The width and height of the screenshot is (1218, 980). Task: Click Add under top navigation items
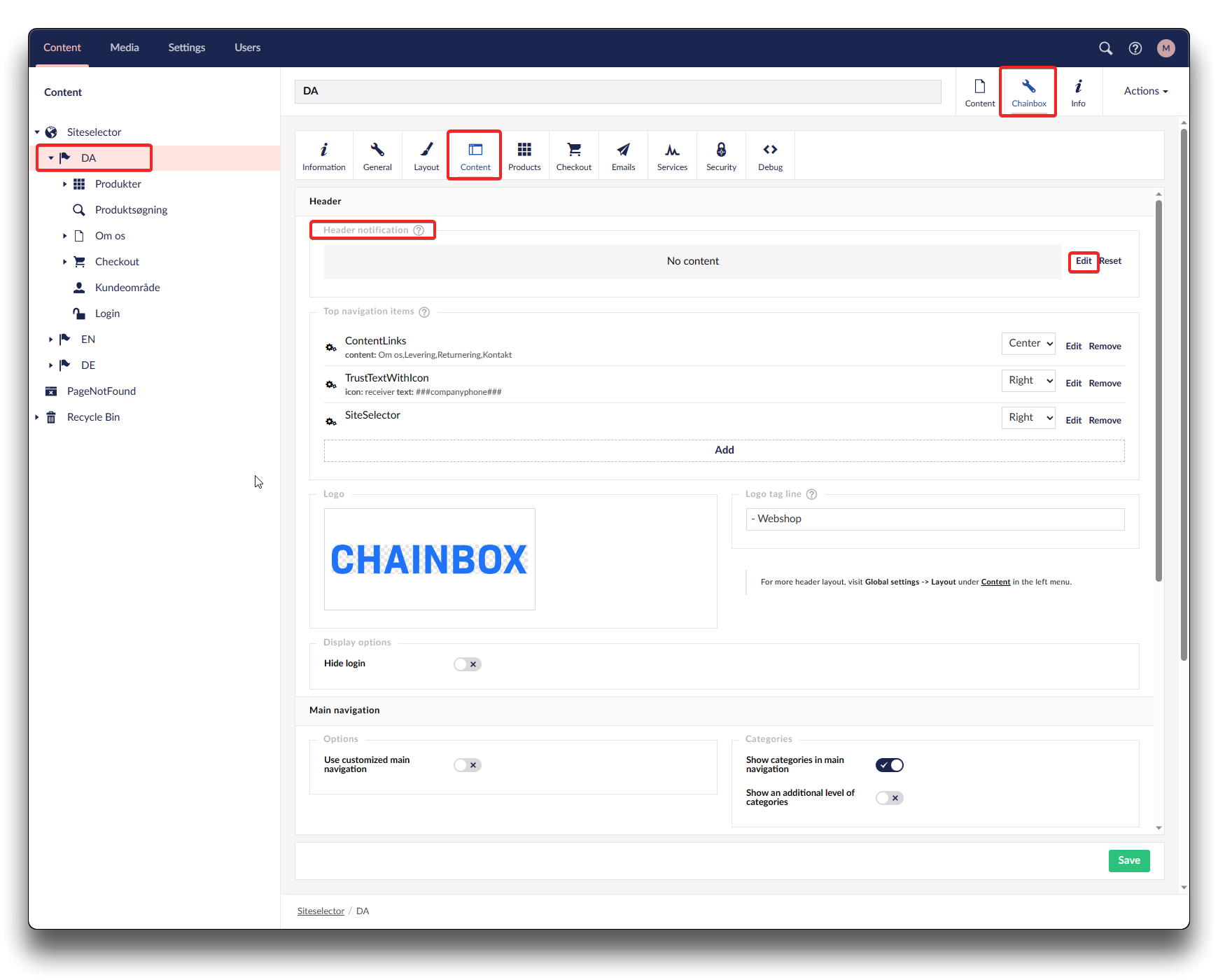pyautogui.click(x=724, y=450)
